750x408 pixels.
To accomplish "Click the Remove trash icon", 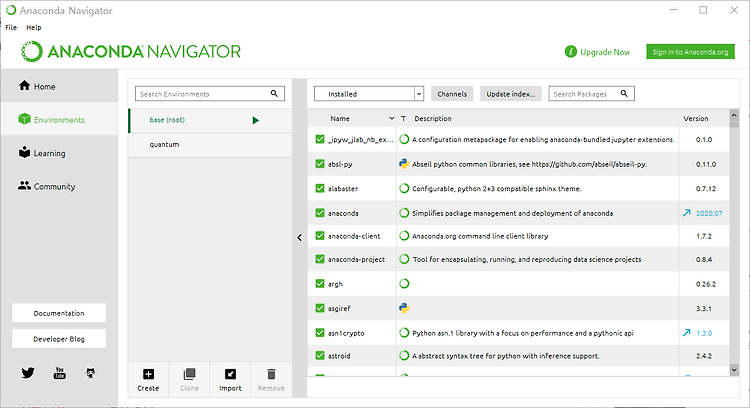I will click(271, 374).
